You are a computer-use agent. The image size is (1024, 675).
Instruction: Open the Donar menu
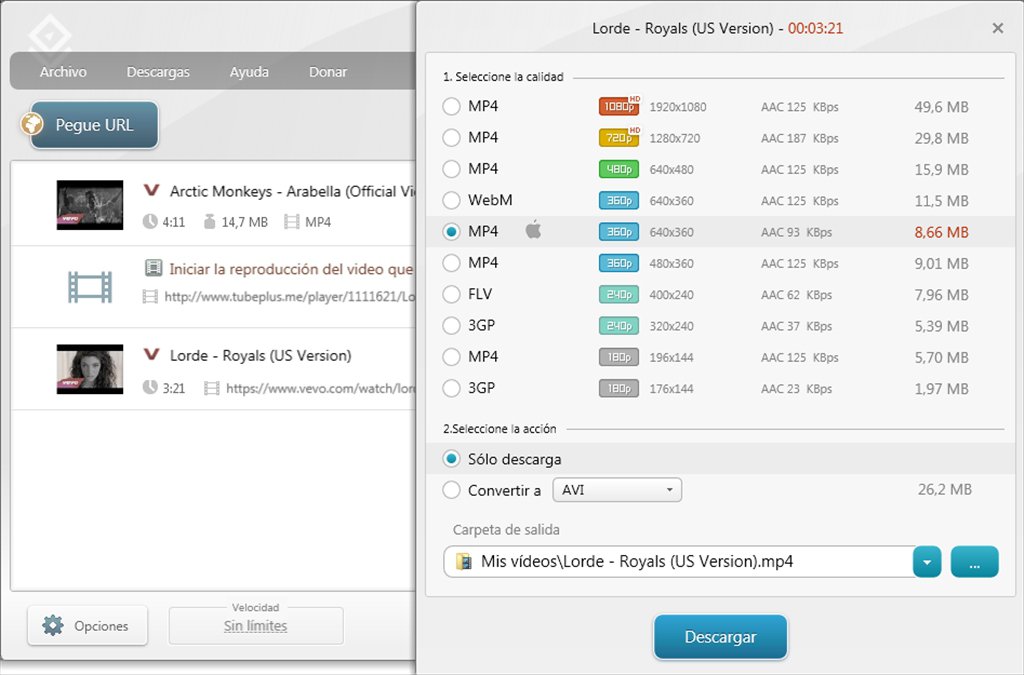(328, 72)
